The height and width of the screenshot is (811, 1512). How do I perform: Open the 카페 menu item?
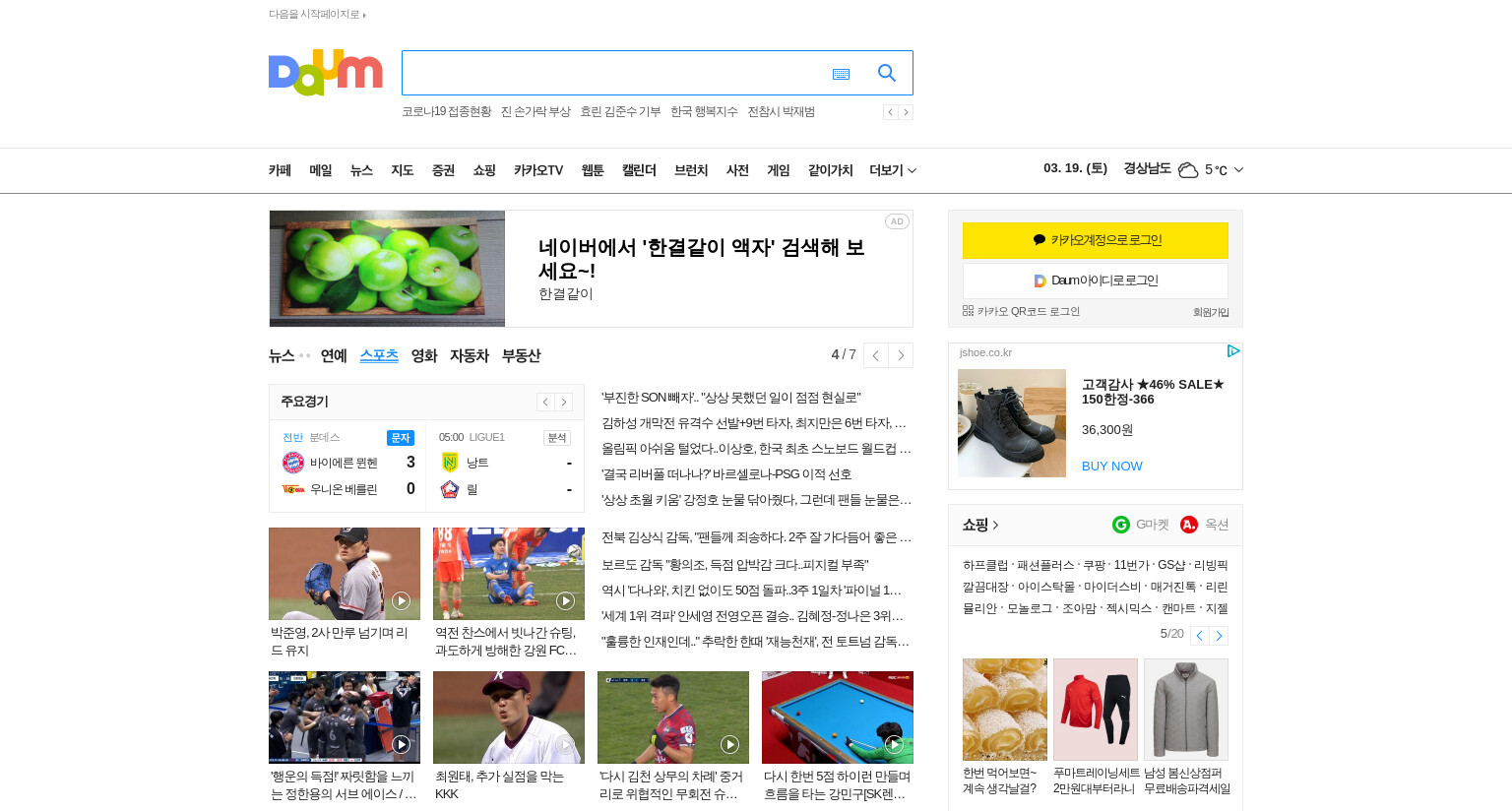pyautogui.click(x=280, y=170)
